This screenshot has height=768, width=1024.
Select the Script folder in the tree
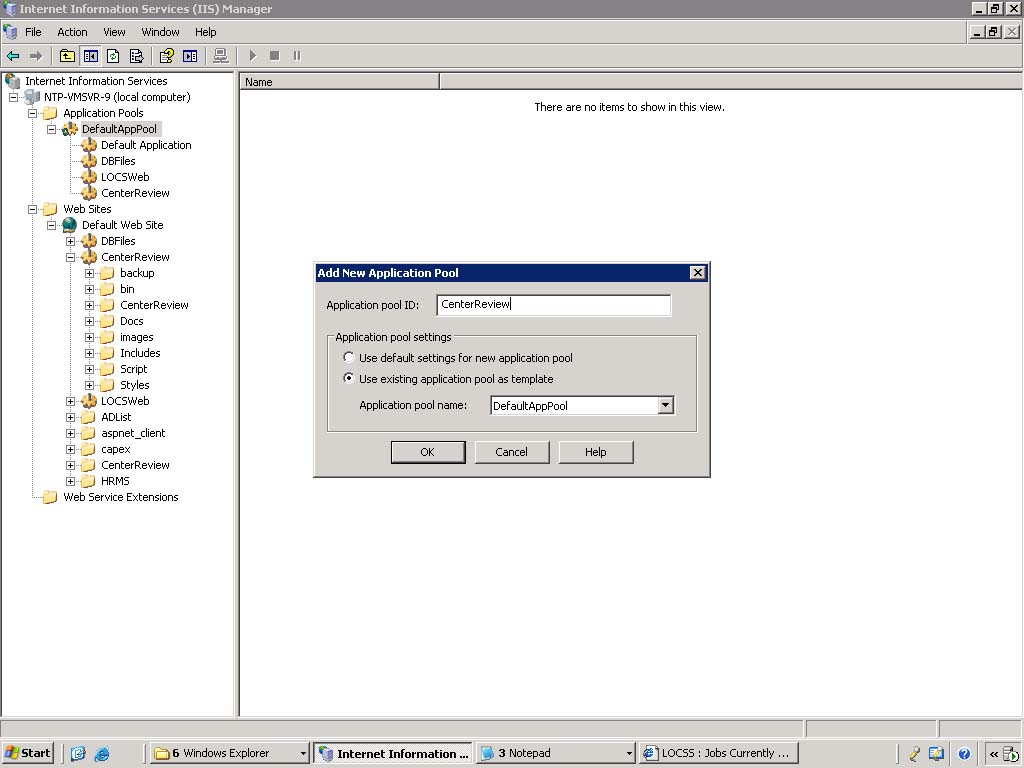click(133, 369)
